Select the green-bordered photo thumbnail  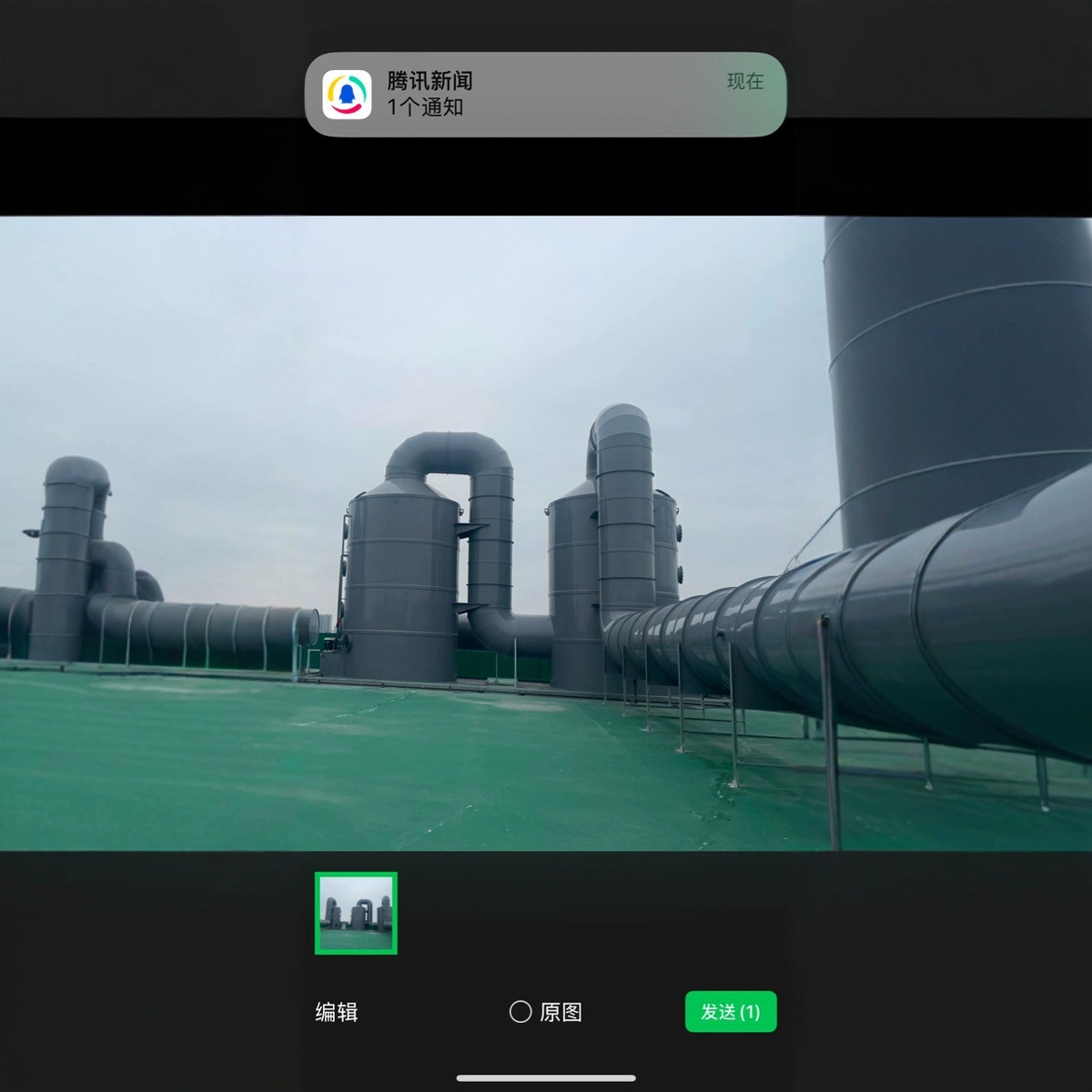pos(356,913)
